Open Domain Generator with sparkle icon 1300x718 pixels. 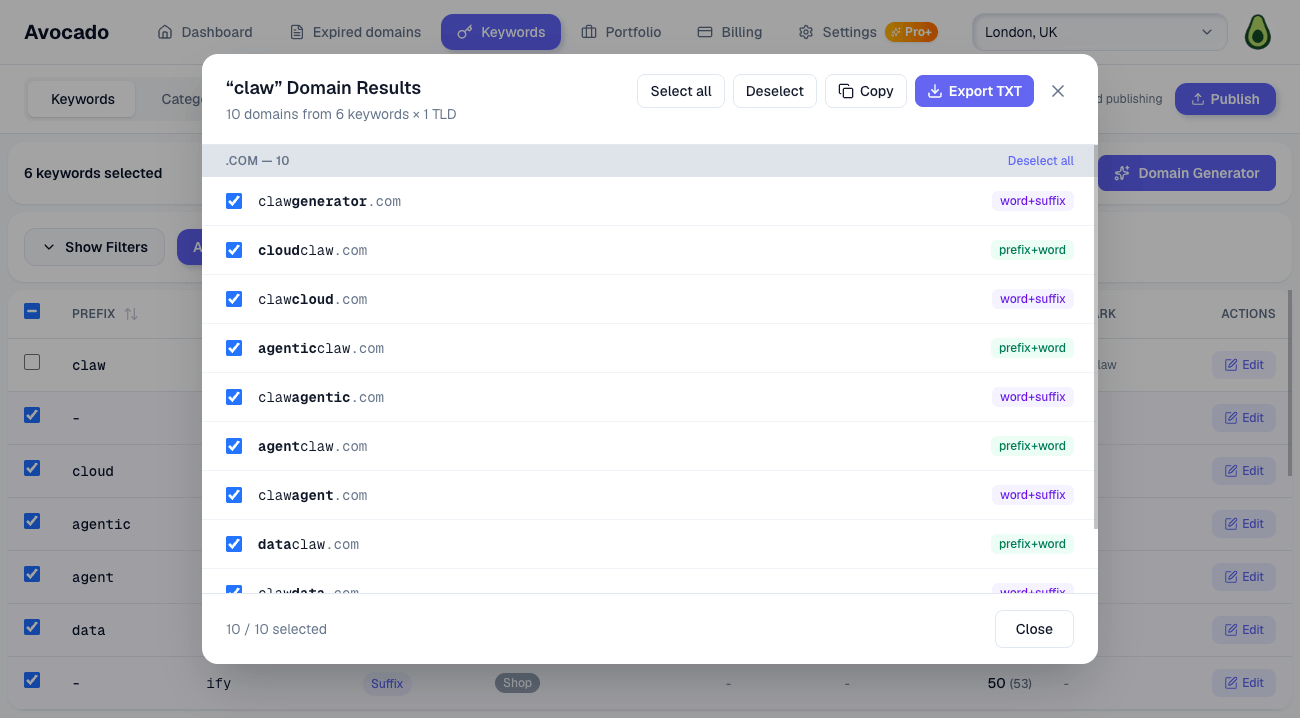tap(1187, 173)
